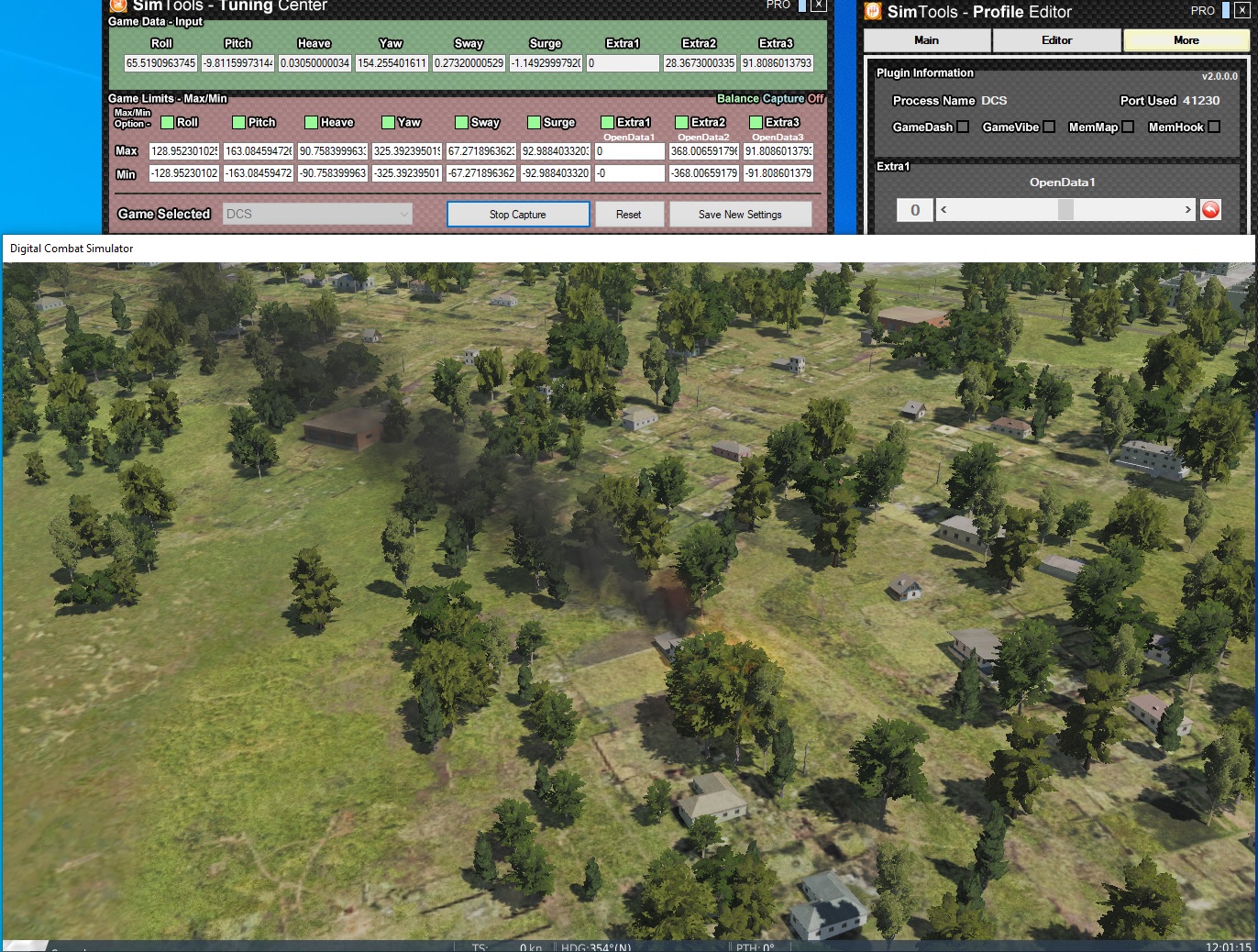Click the Yaw Max limit field
The width and height of the screenshot is (1258, 952).
[x=407, y=151]
